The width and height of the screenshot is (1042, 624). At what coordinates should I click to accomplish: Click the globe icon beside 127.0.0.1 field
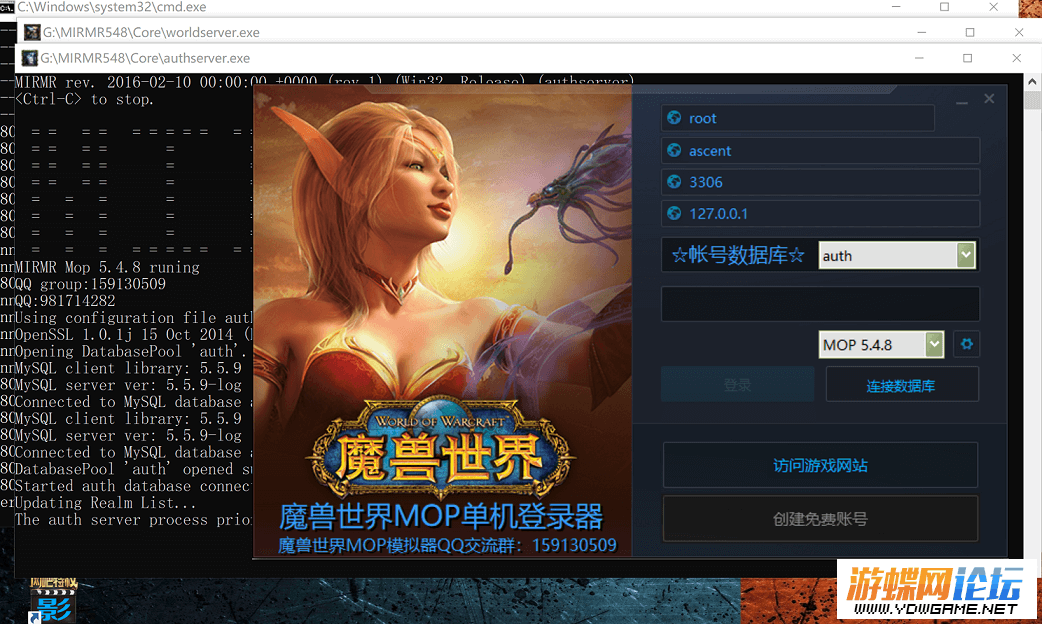tap(674, 213)
